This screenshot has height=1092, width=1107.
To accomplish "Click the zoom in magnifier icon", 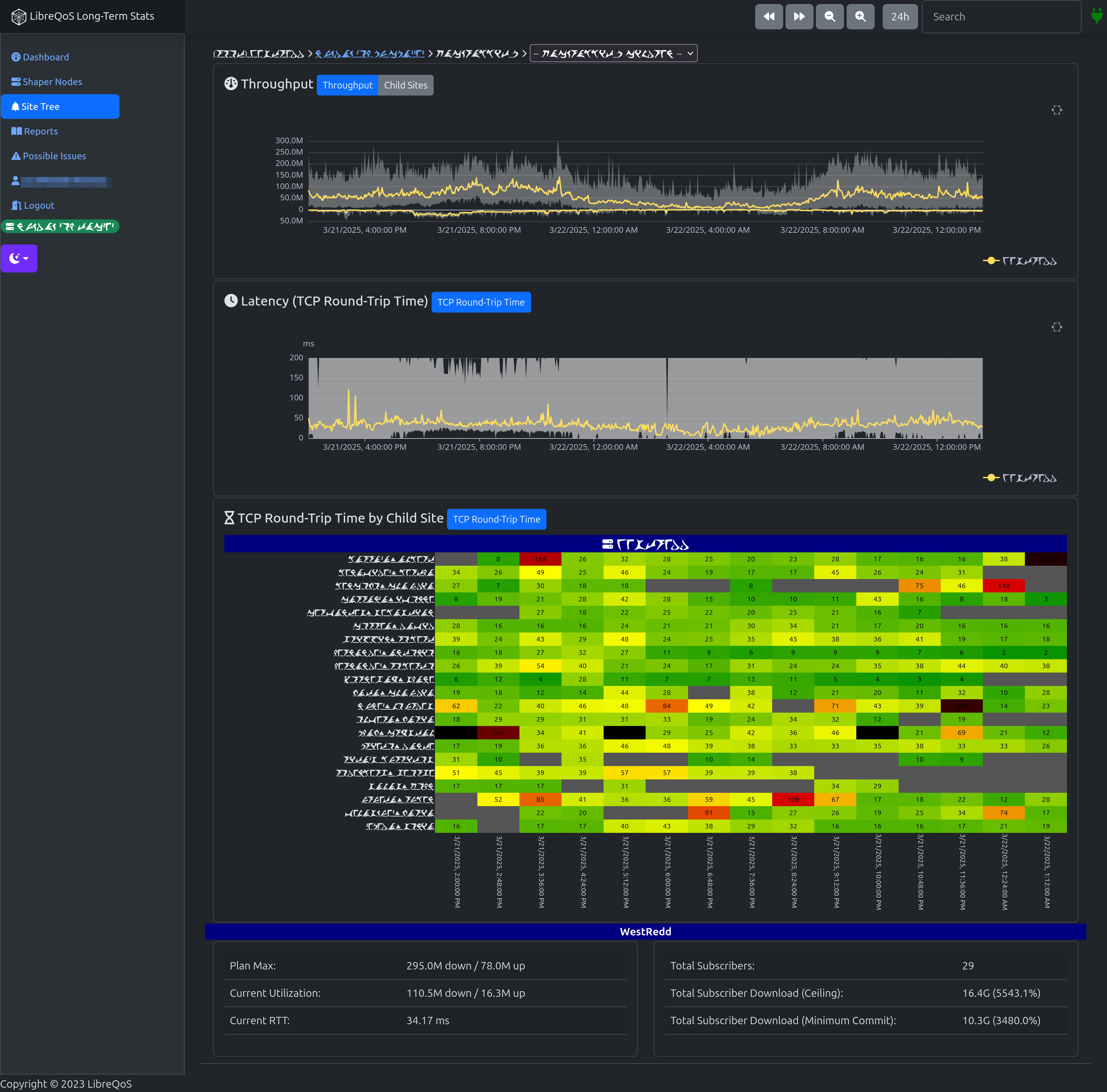I will [860, 17].
